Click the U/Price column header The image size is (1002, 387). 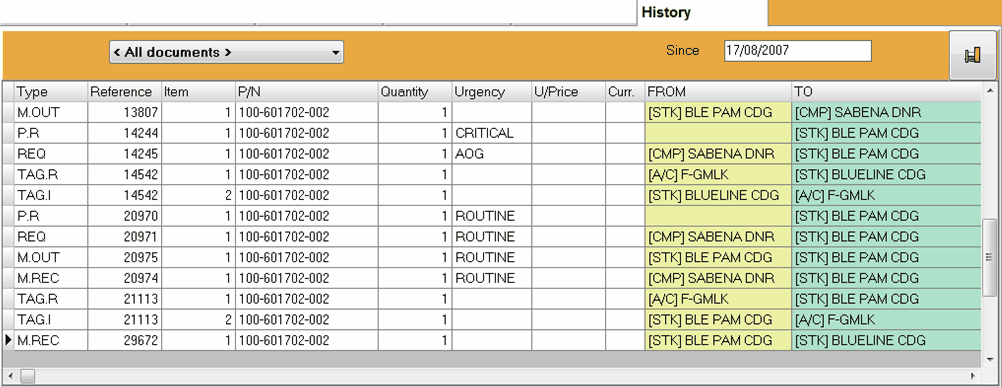pos(568,92)
